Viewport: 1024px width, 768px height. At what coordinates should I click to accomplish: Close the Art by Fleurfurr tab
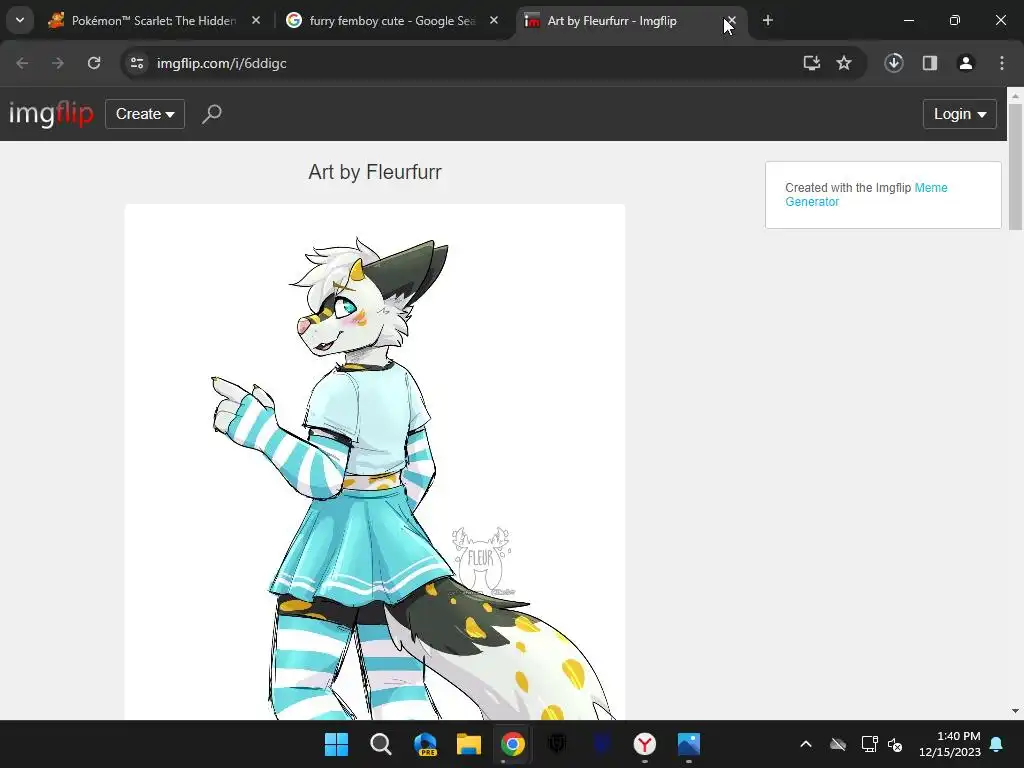pos(731,21)
